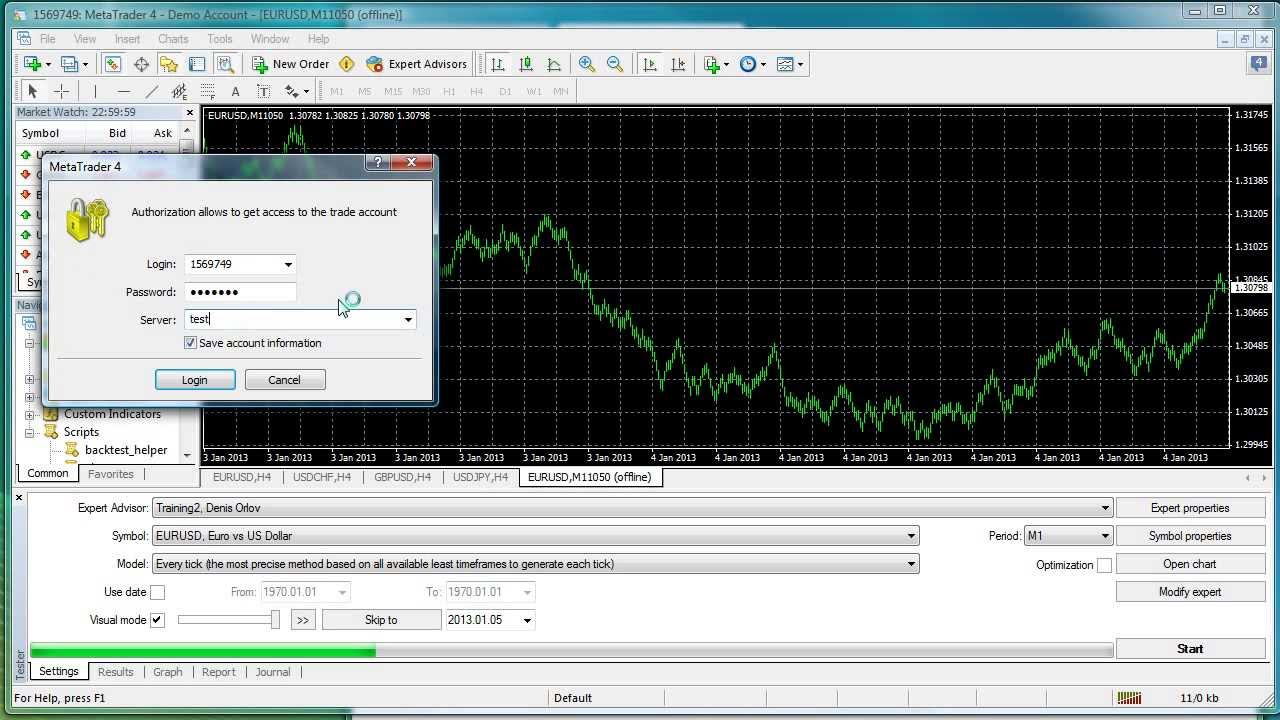Open the Charts menu
This screenshot has height=720, width=1280.
point(173,39)
